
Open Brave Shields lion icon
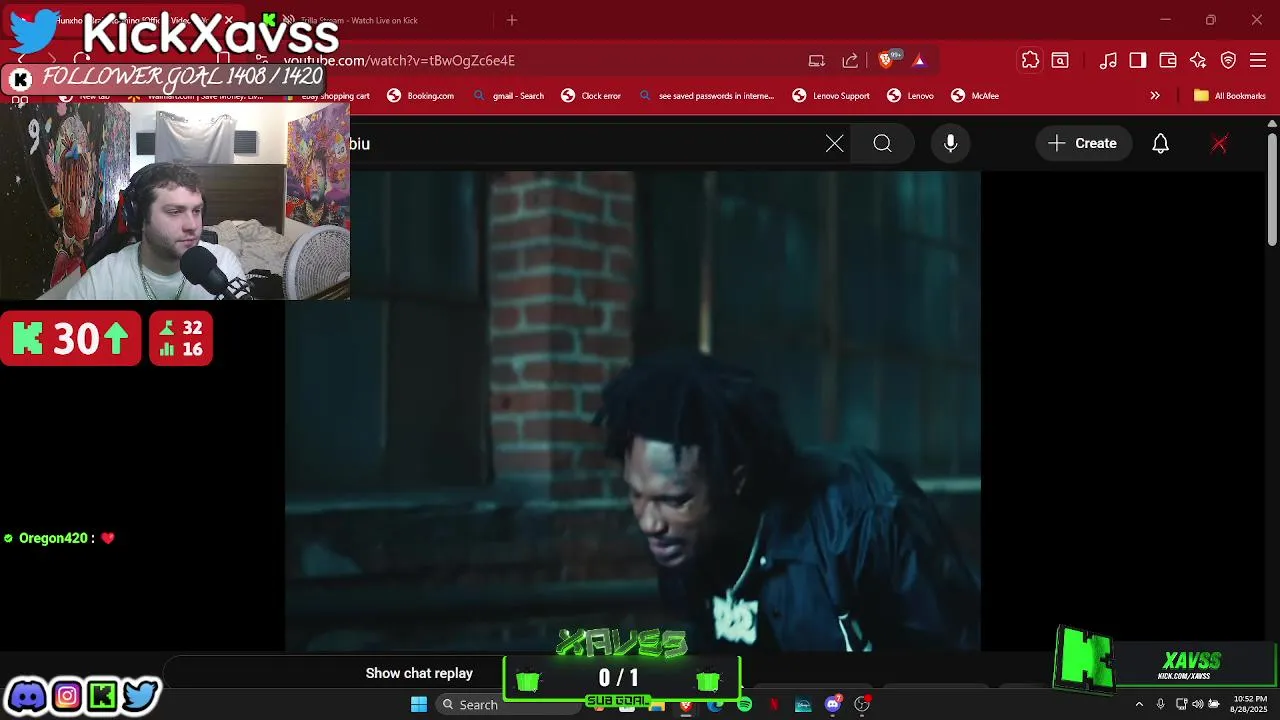click(x=885, y=60)
